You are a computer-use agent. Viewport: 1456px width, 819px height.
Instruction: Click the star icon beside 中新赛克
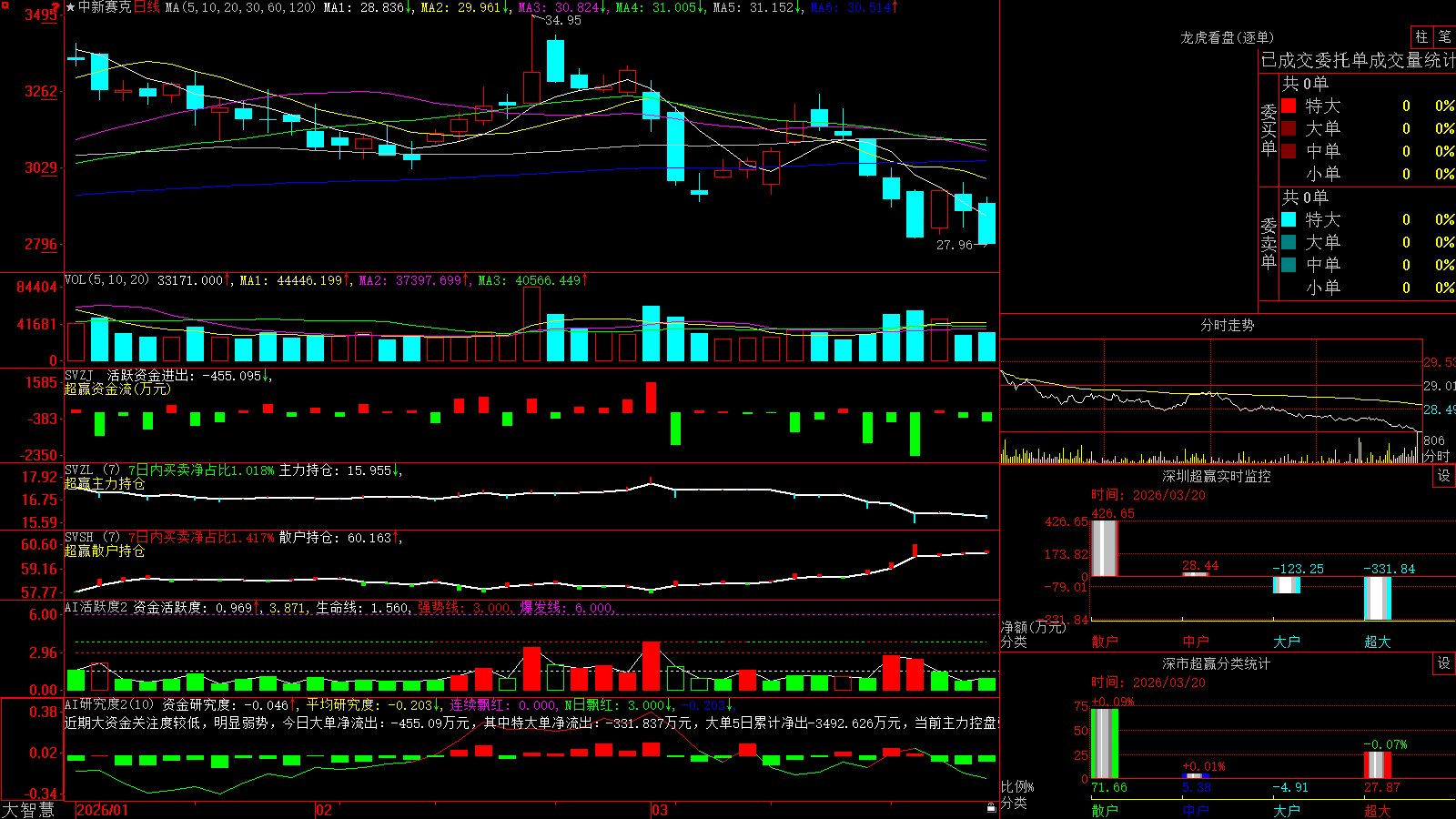tap(71, 7)
